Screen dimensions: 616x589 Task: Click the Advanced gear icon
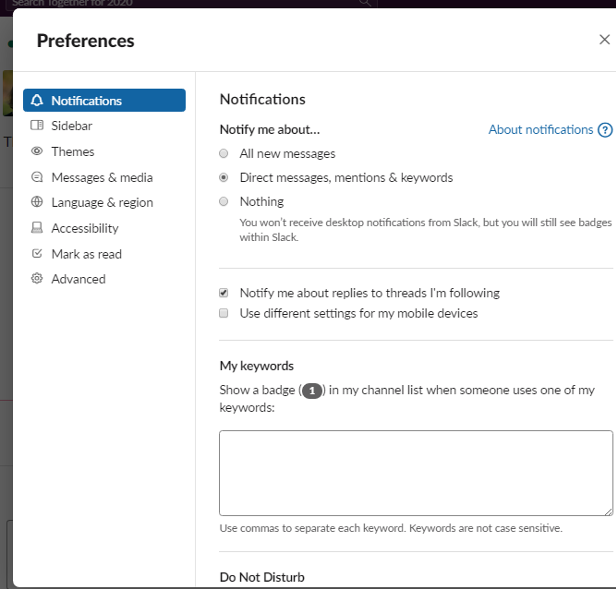[37, 279]
